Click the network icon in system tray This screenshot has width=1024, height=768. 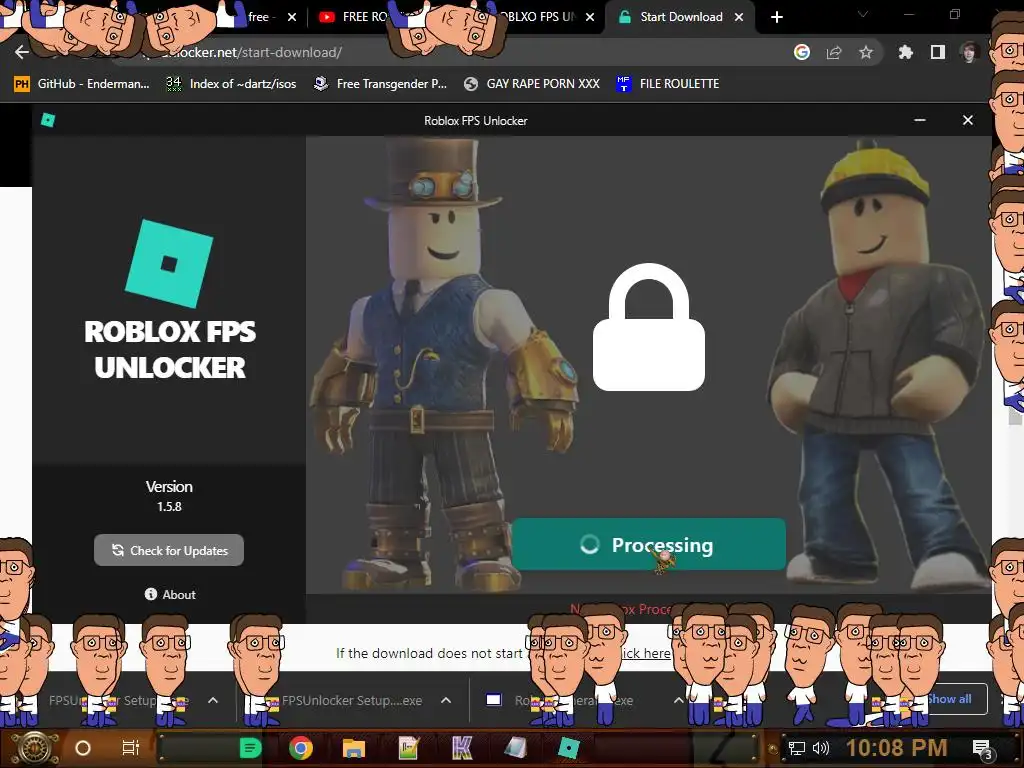click(796, 748)
